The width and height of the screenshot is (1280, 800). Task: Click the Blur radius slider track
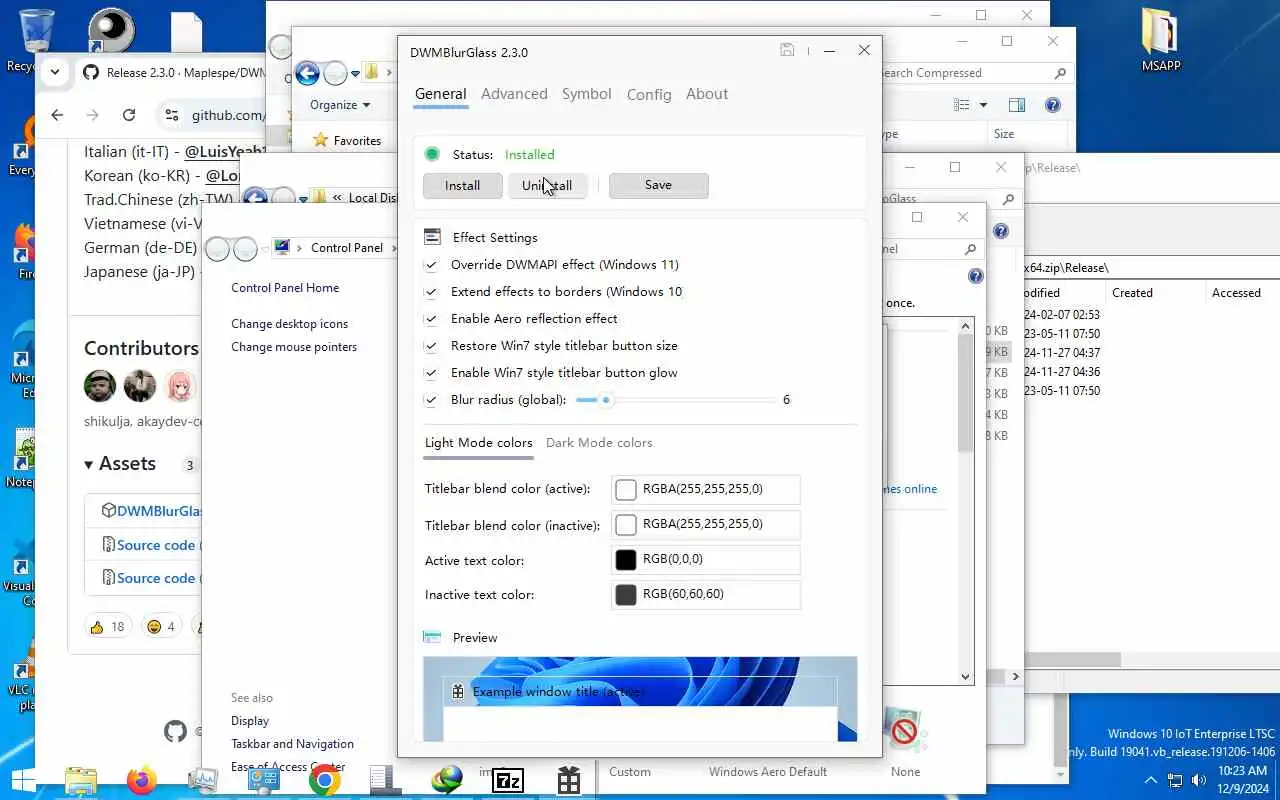(676, 400)
